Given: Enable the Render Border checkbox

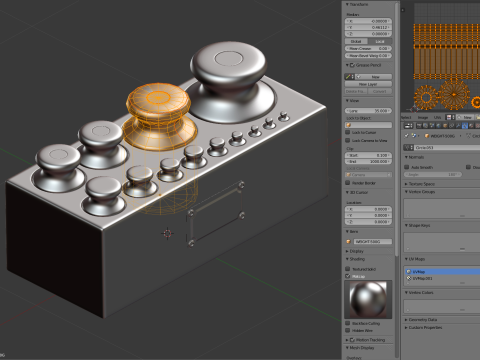Looking at the screenshot, I should tap(348, 183).
